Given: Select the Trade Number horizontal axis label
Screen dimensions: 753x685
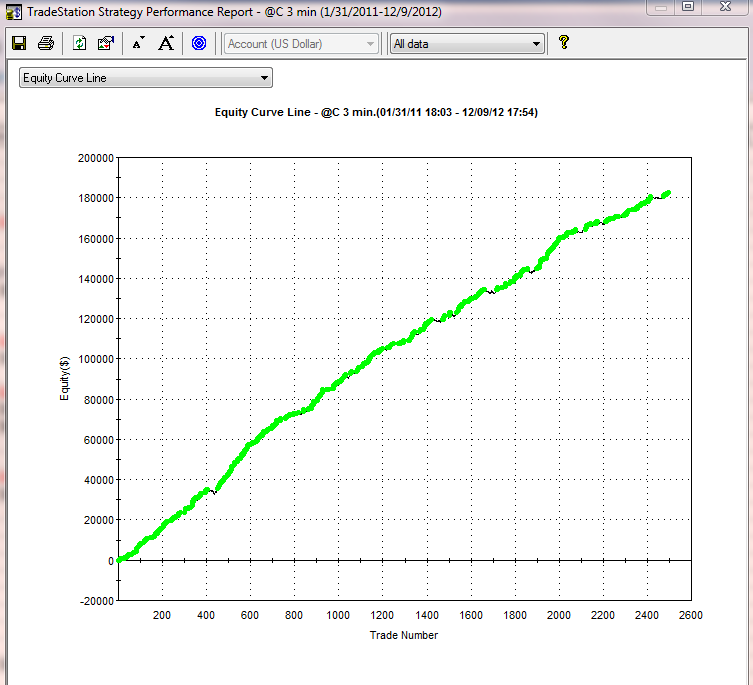Looking at the screenshot, I should (404, 634).
